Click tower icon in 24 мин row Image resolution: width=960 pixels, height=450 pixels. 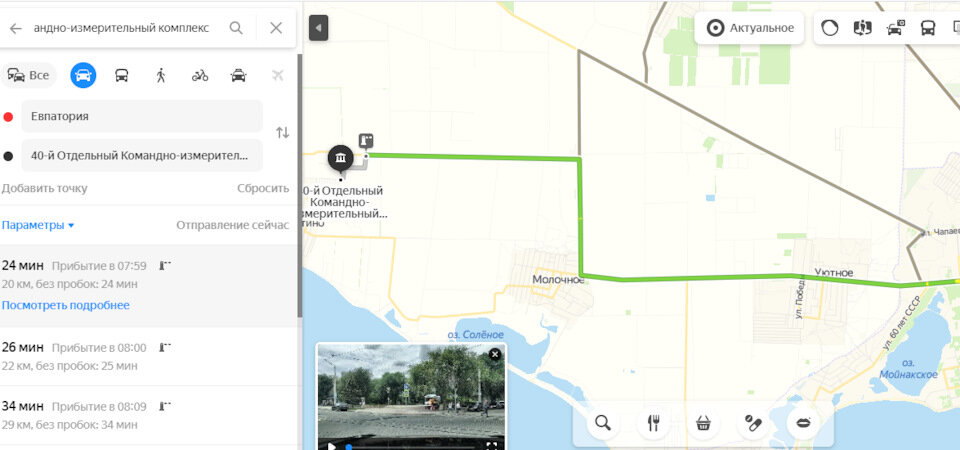(x=165, y=265)
